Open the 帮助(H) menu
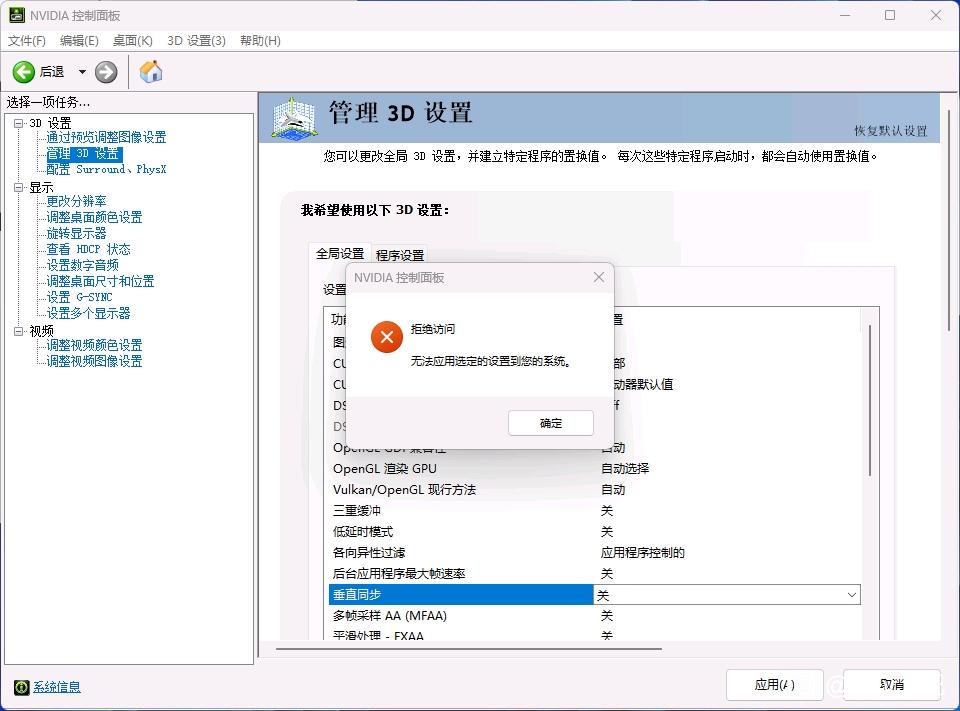Image resolution: width=960 pixels, height=711 pixels. [260, 40]
